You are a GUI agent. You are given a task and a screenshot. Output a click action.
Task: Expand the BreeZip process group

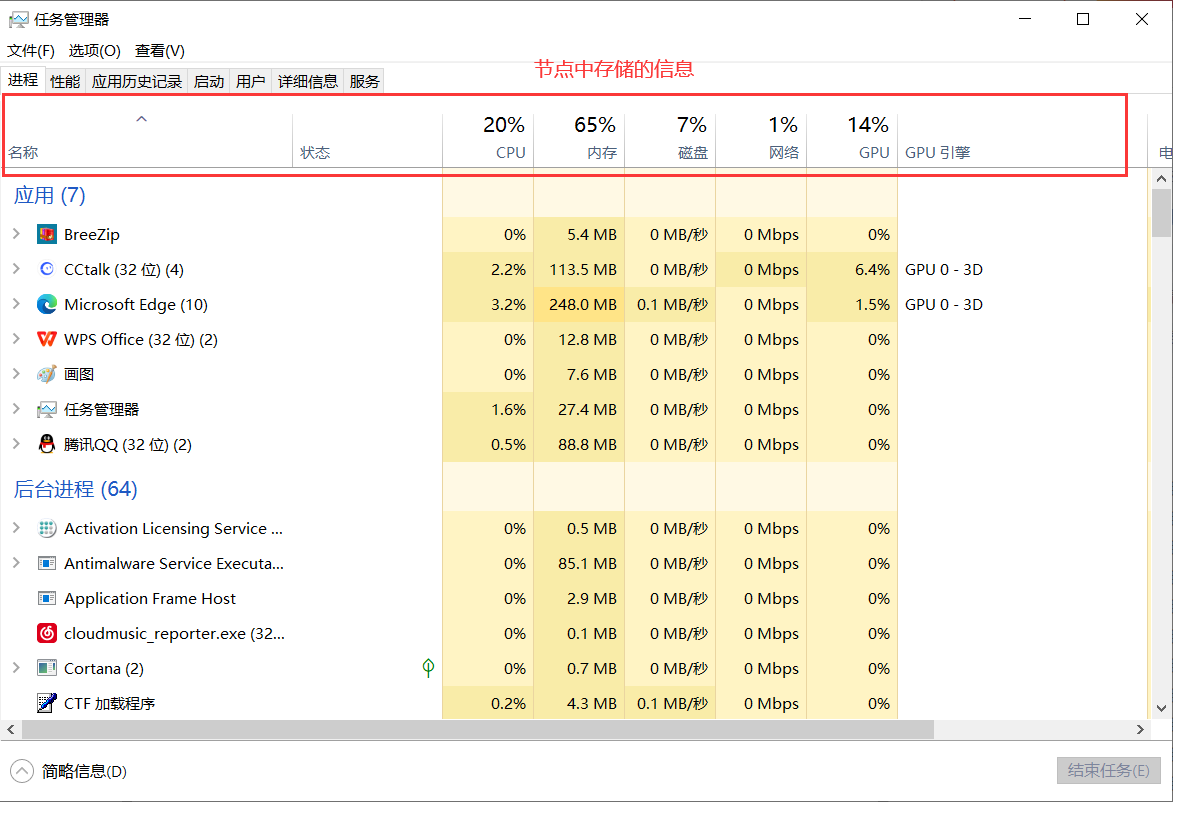point(16,234)
